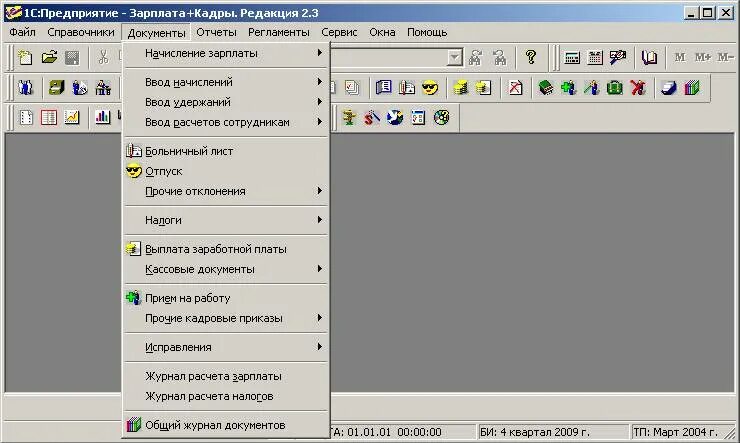
Task: Click the green book toolbar icon
Action: 546,88
